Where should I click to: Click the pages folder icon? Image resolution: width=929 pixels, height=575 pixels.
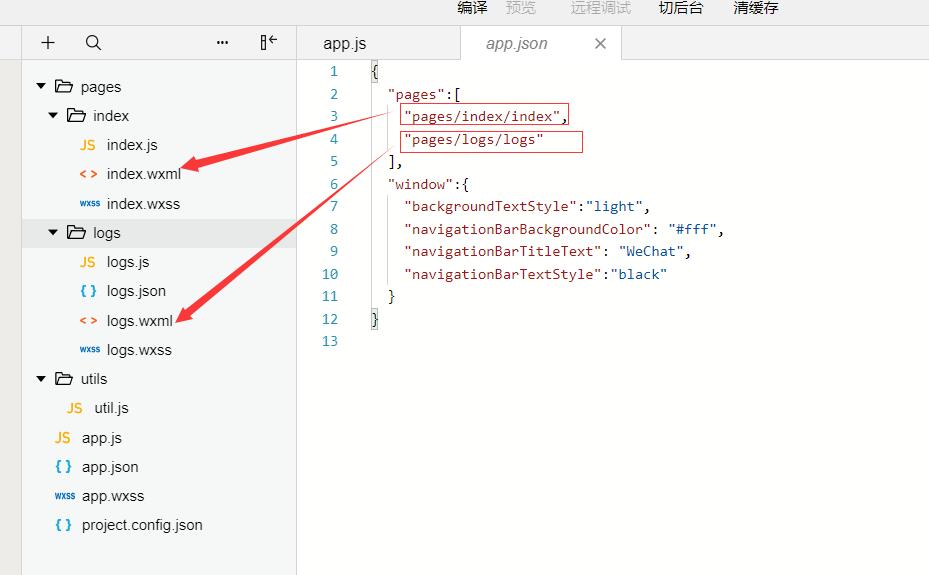[63, 86]
